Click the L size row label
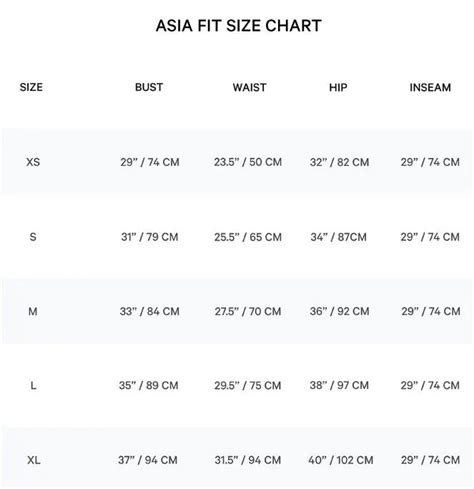 (33, 386)
